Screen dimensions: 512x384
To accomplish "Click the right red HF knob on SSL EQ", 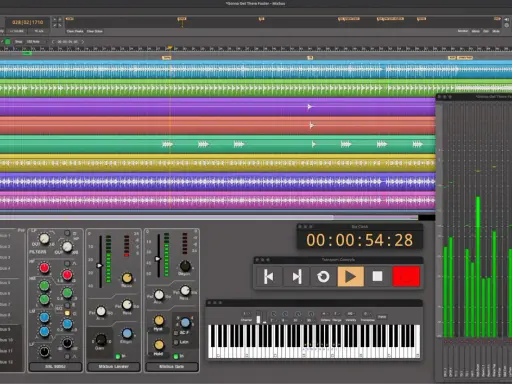I will [67, 275].
